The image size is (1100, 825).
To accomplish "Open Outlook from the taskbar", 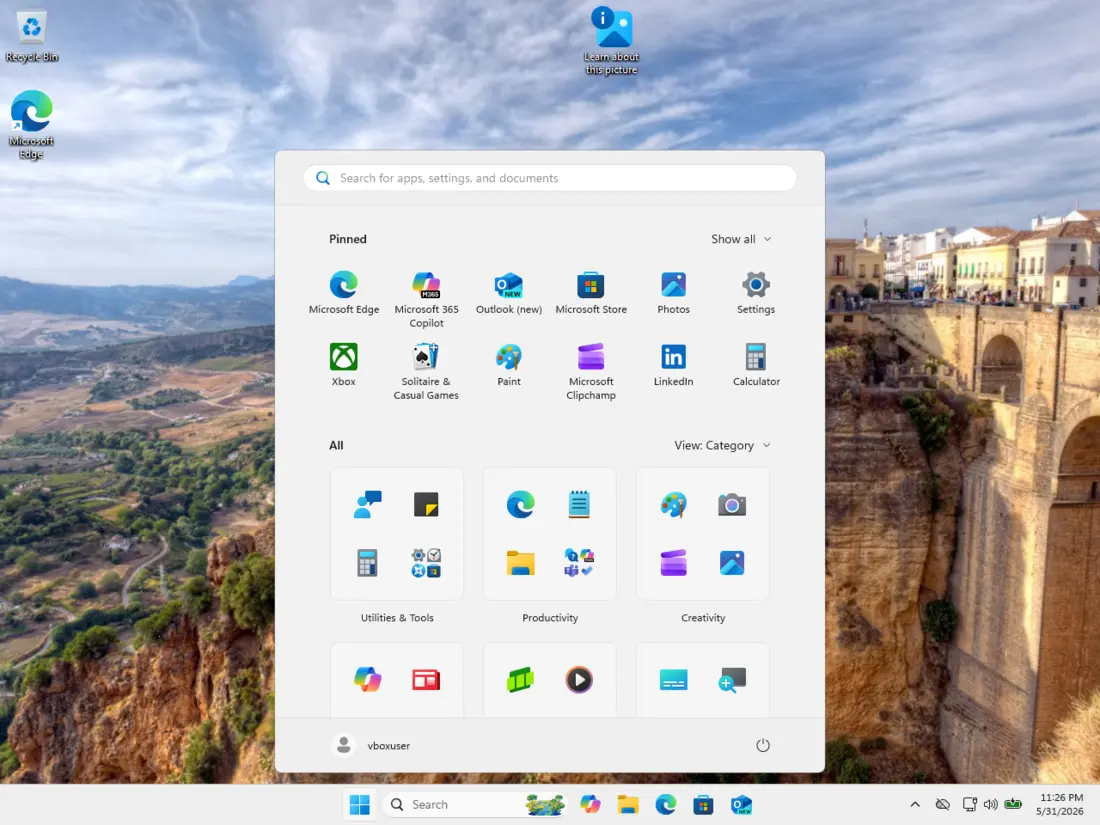I will [741, 804].
